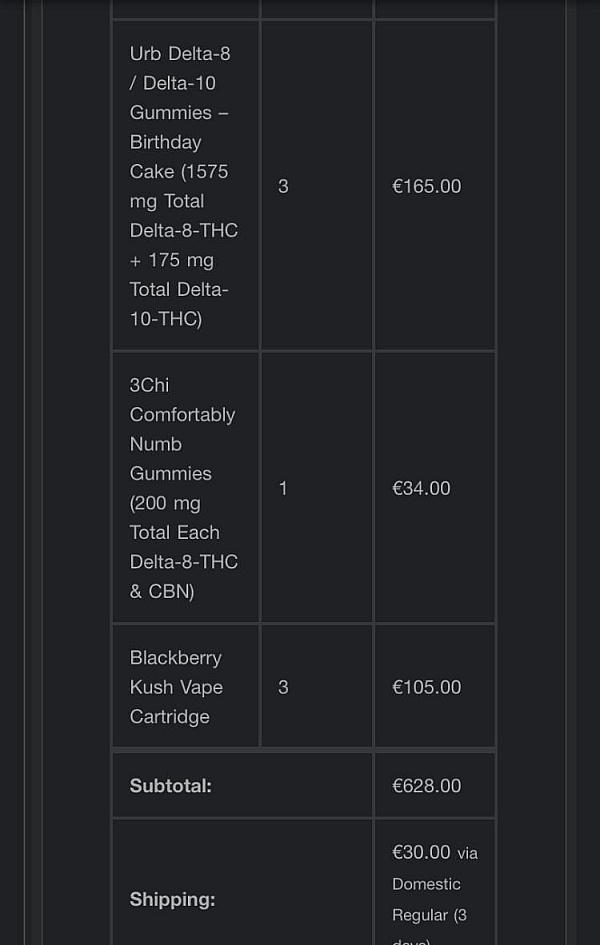The width and height of the screenshot is (600, 945).
Task: Click the 200 mg Total Each text
Action: (175, 518)
